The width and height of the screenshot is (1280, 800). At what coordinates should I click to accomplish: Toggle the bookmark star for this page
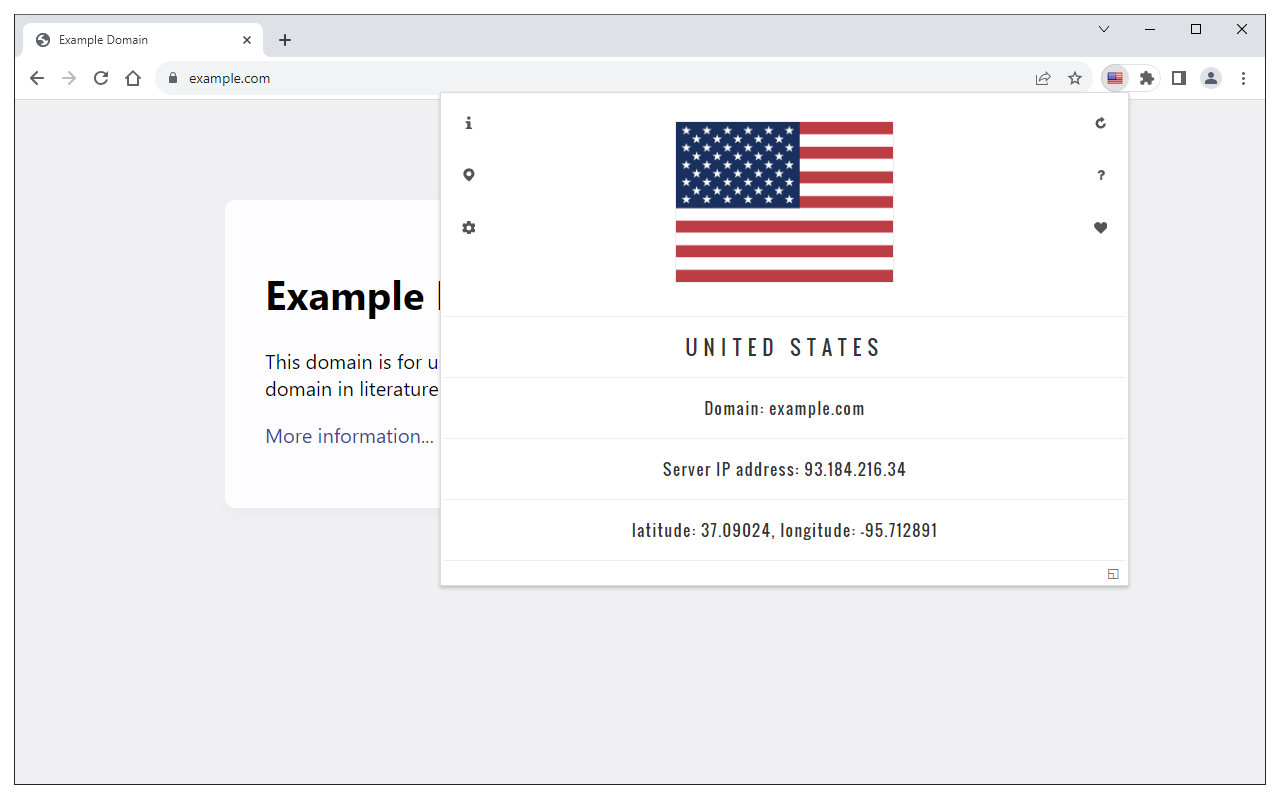pyautogui.click(x=1075, y=77)
